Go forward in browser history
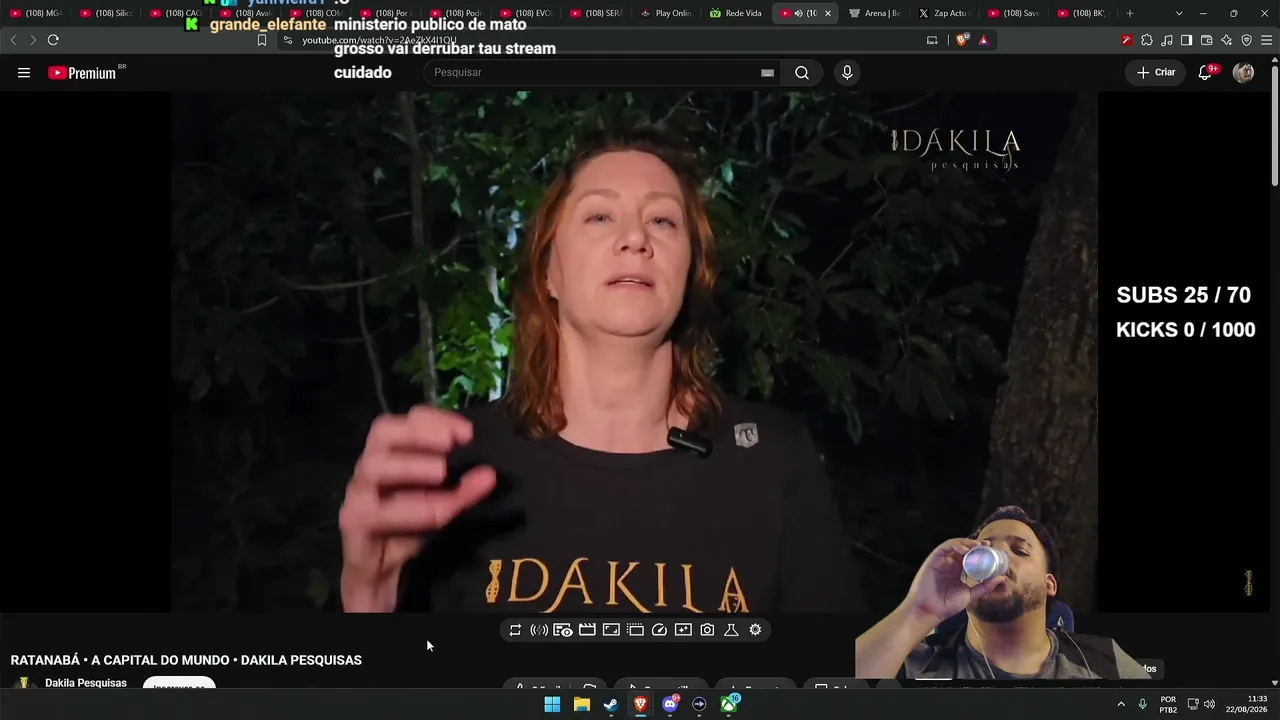Viewport: 1280px width, 720px height. (32, 40)
